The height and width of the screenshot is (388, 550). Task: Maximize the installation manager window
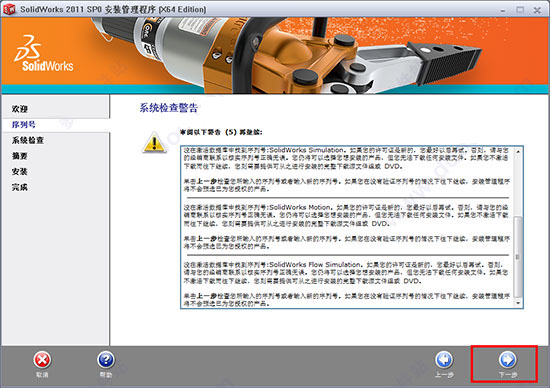[x=520, y=10]
